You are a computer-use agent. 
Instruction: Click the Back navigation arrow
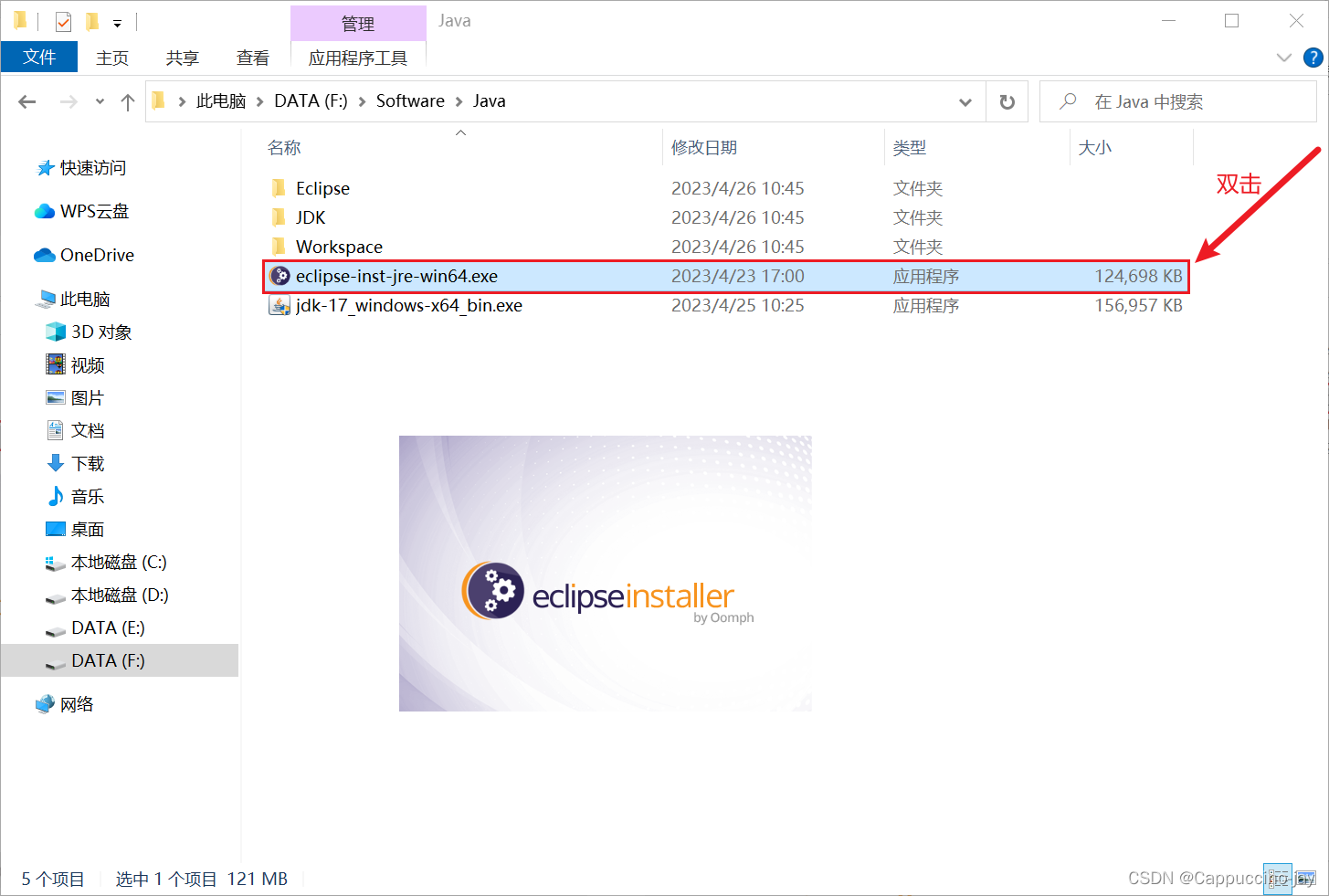(27, 101)
